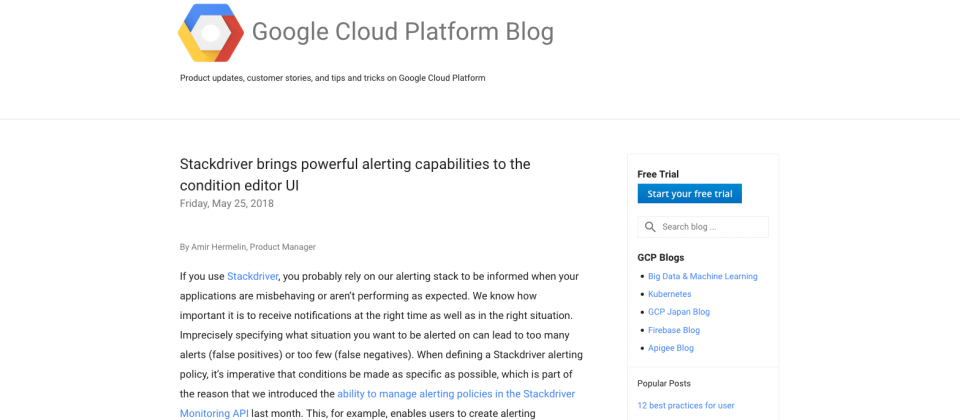960x420 pixels.
Task: Focus the Search blog input field
Action: click(x=711, y=227)
